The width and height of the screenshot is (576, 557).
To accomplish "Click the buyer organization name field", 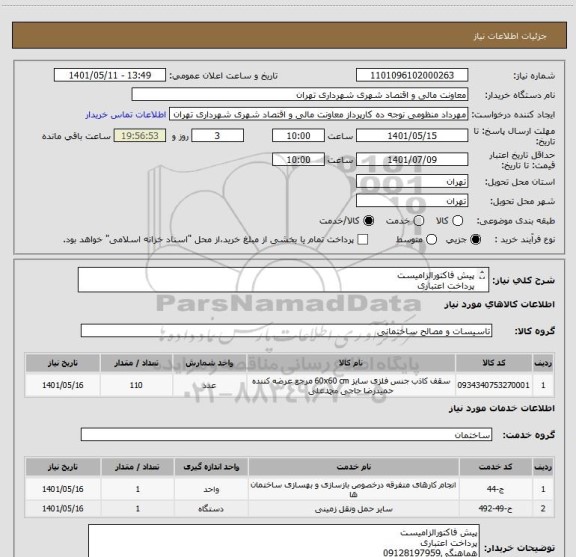I will [x=300, y=95].
